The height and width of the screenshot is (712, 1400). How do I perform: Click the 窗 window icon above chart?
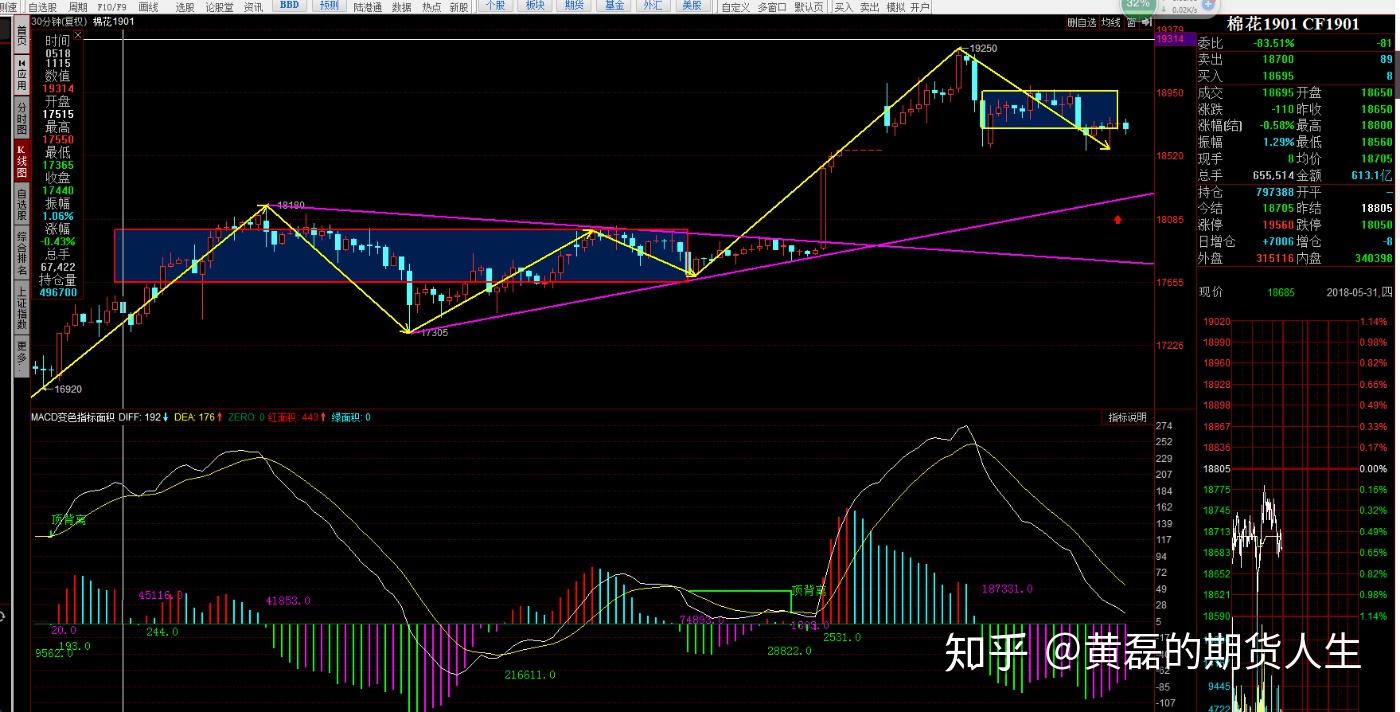click(1129, 21)
